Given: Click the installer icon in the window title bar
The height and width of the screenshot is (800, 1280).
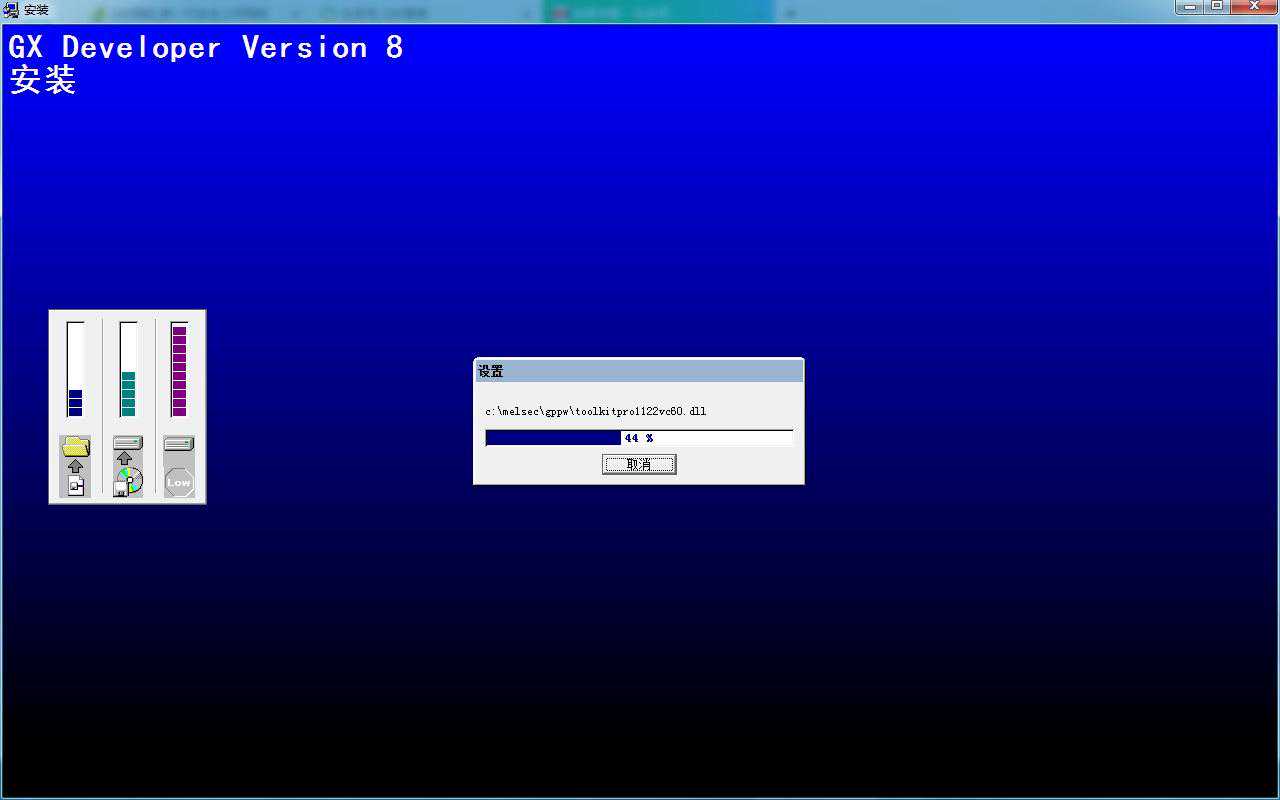Looking at the screenshot, I should coord(11,10).
